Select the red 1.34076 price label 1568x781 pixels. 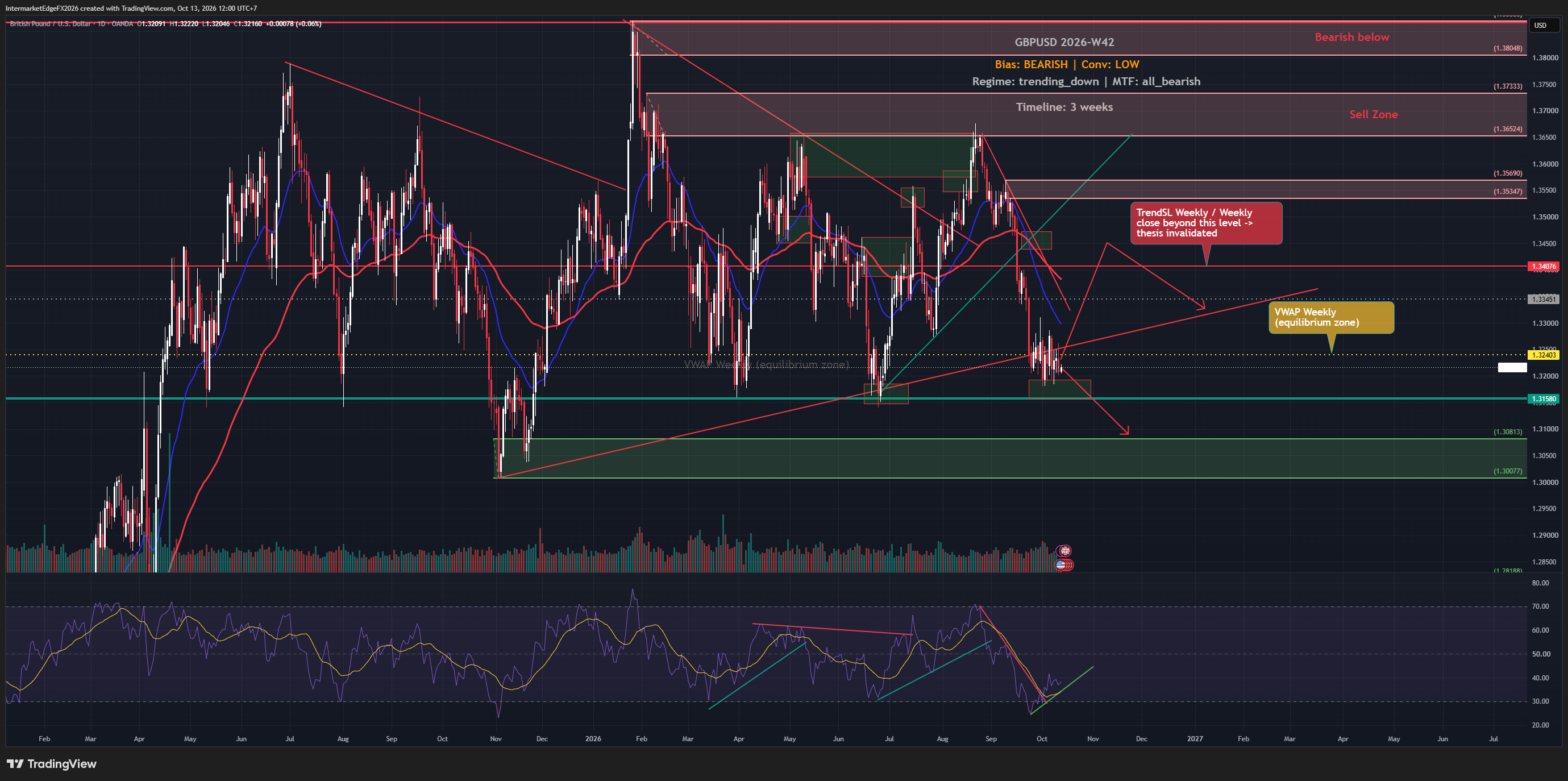1544,266
